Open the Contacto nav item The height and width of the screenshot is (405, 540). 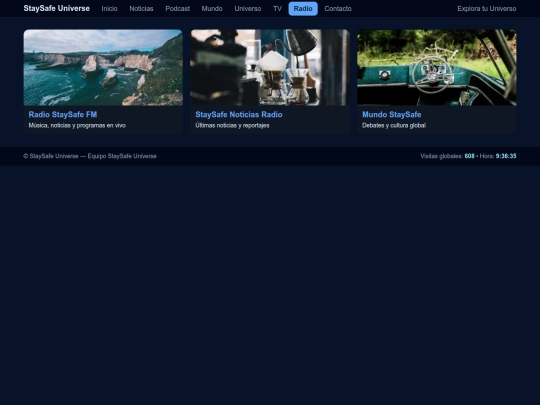point(338,9)
